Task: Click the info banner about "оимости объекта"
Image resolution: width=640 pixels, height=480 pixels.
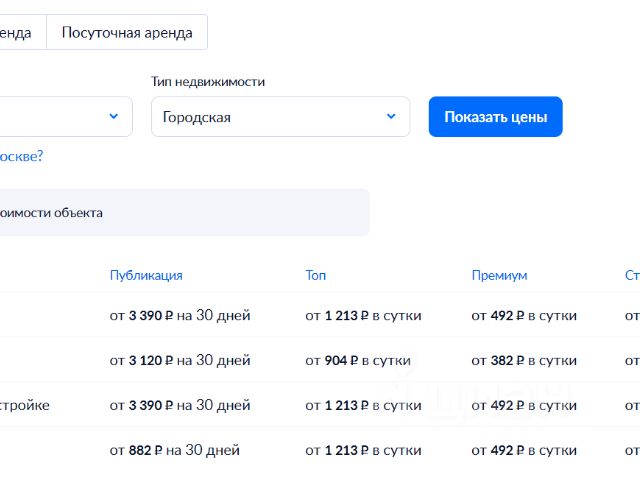Action: (x=180, y=213)
